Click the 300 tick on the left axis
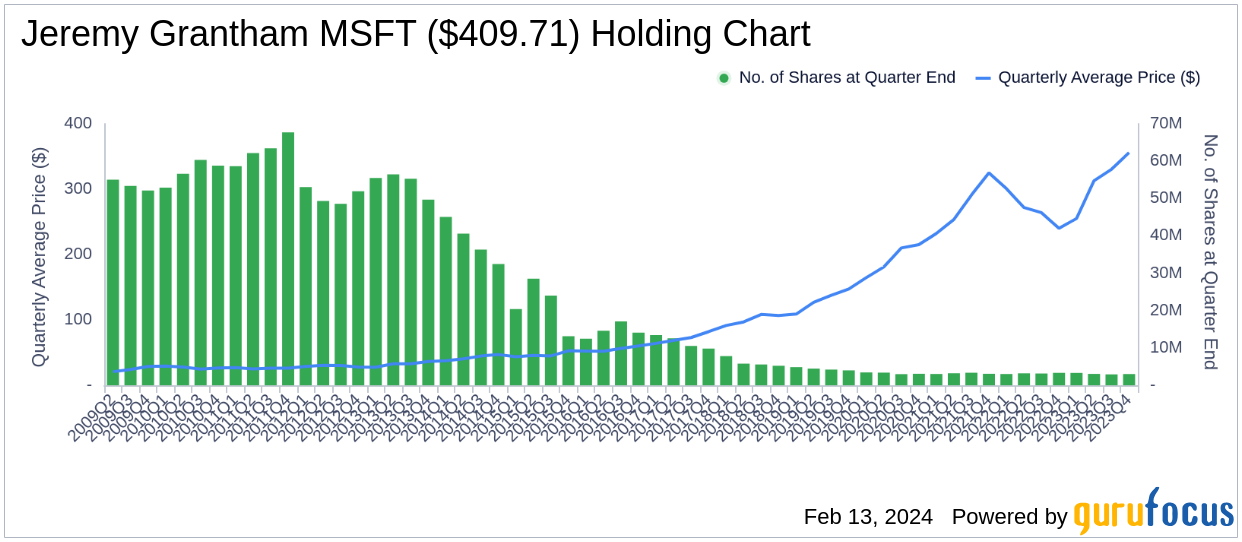This screenshot has width=1242, height=542. tap(78, 188)
